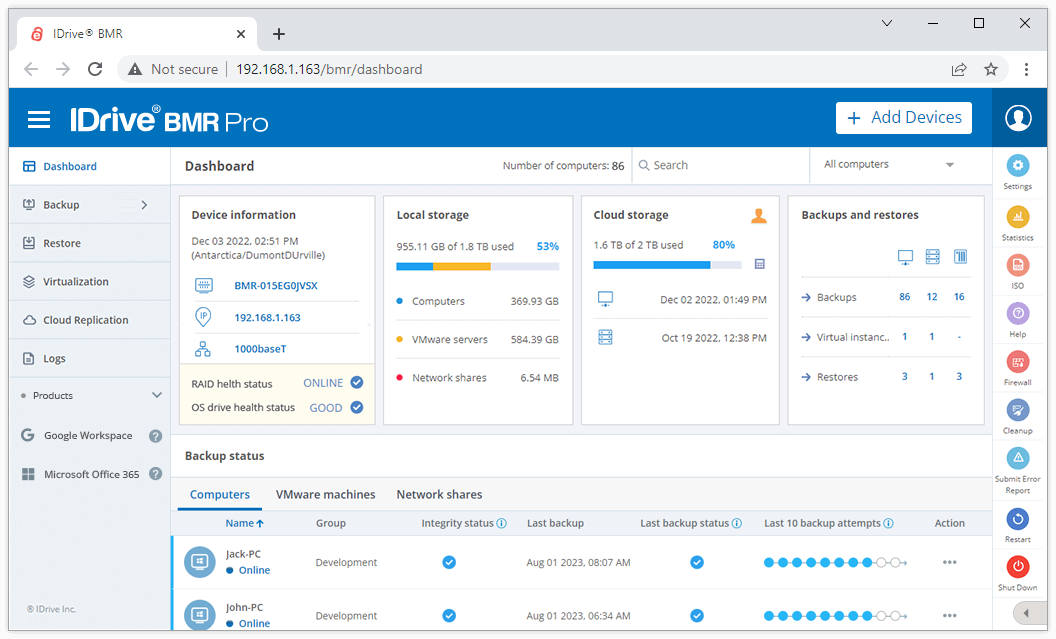Image resolution: width=1056 pixels, height=639 pixels.
Task: Toggle the hamburger menu in header
Action: coord(39,120)
